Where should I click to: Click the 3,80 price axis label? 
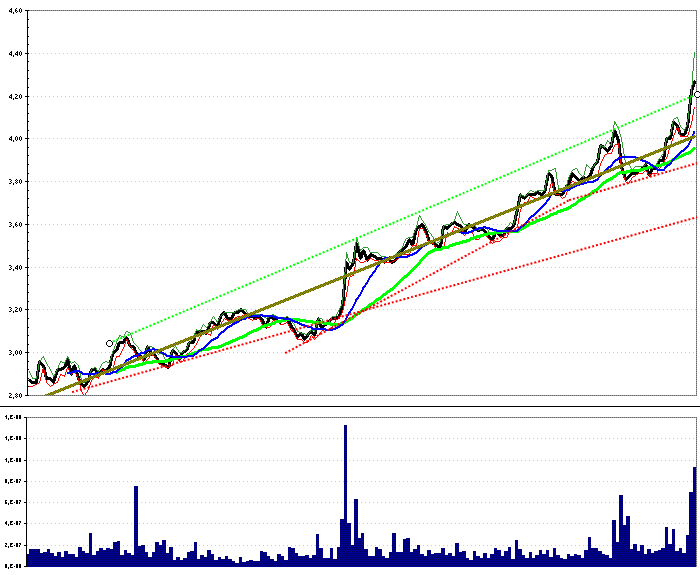pyautogui.click(x=15, y=182)
